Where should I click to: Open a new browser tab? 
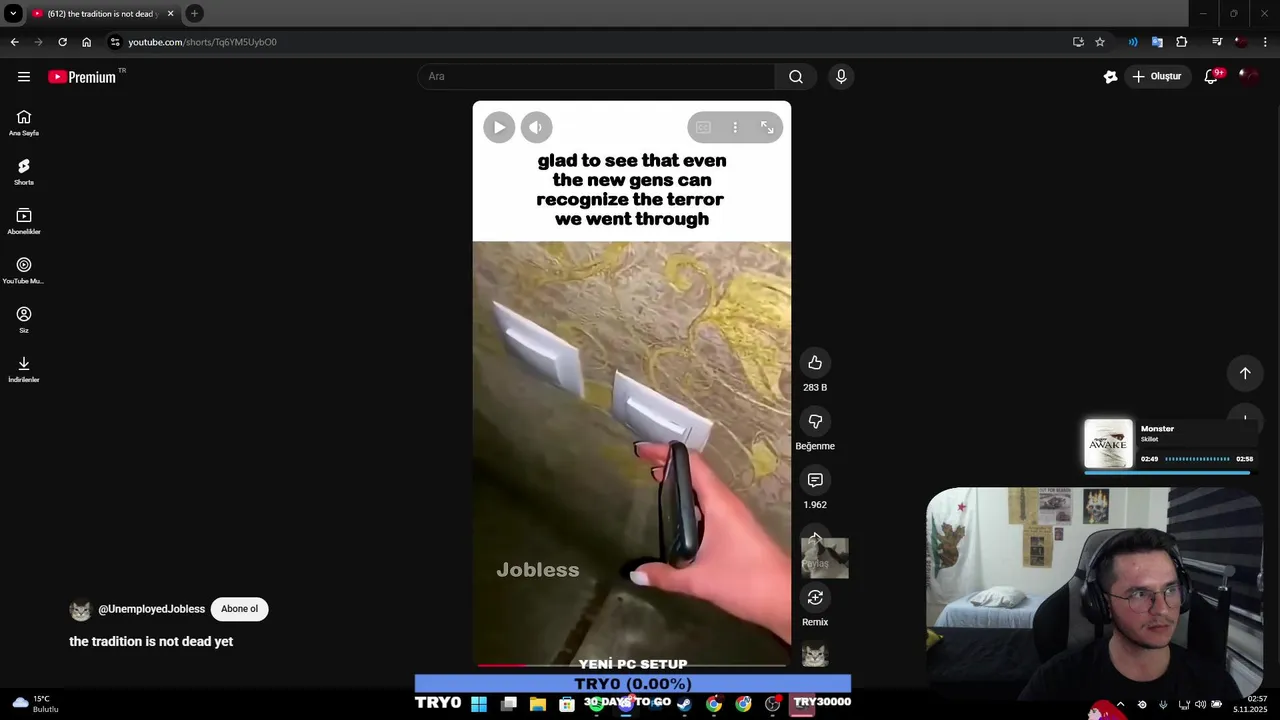(194, 13)
